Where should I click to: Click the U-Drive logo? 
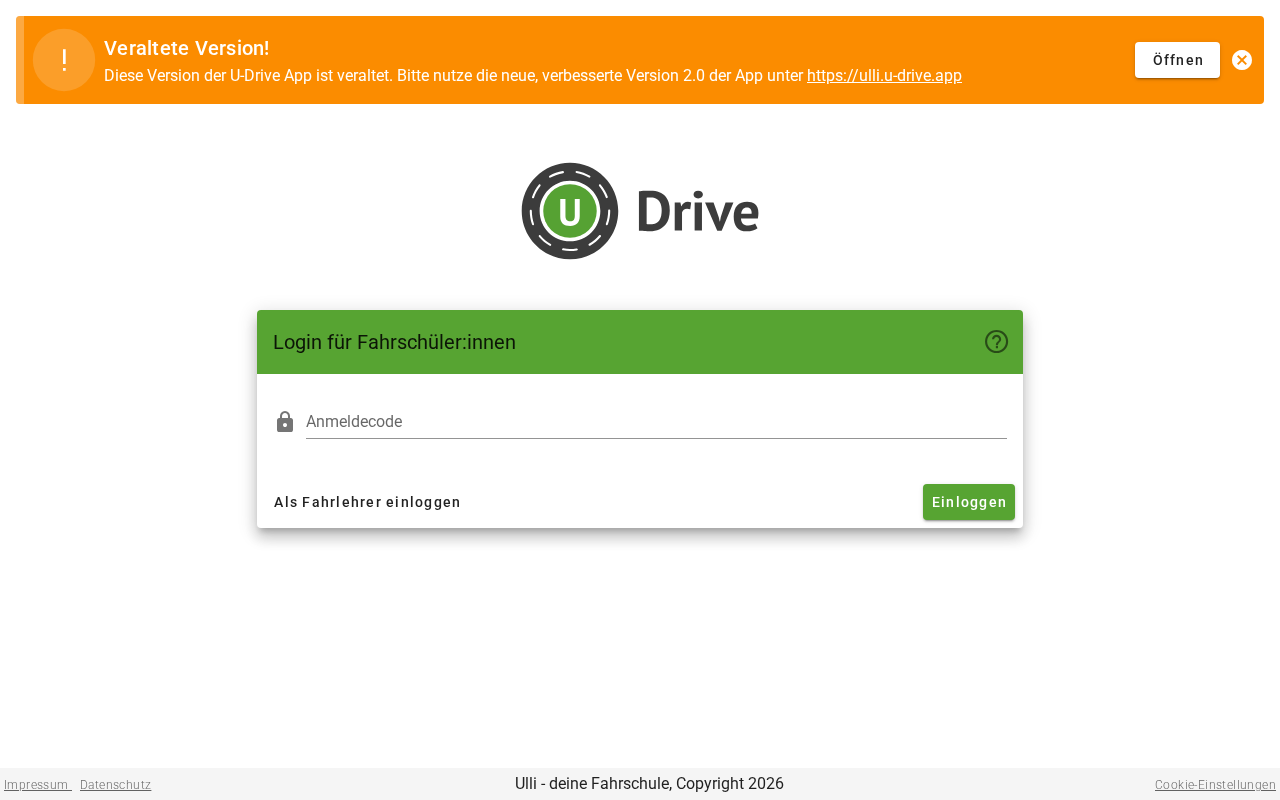point(640,211)
